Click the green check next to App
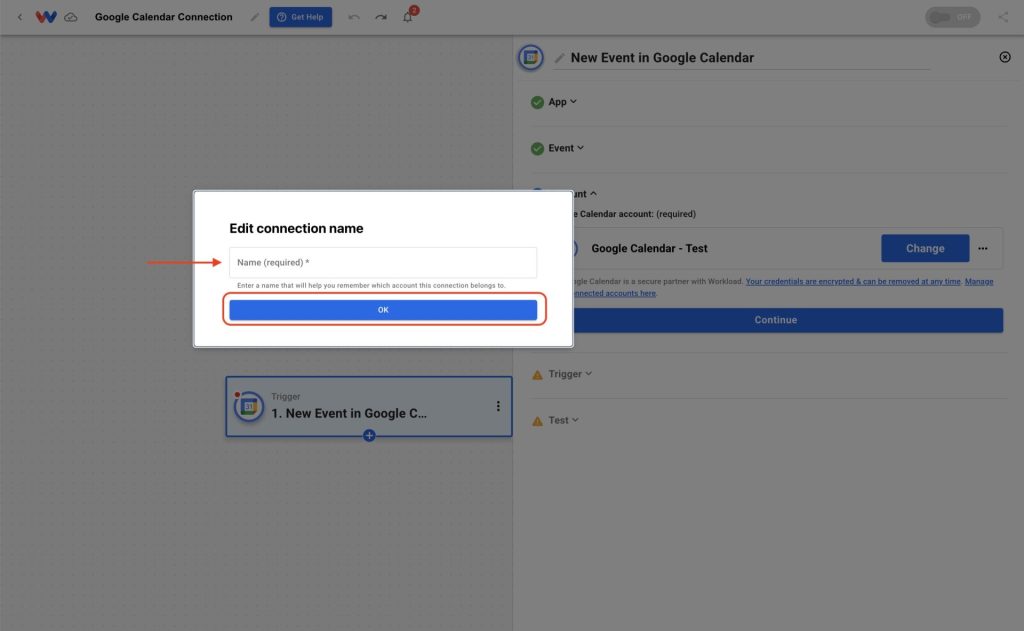 pyautogui.click(x=537, y=103)
